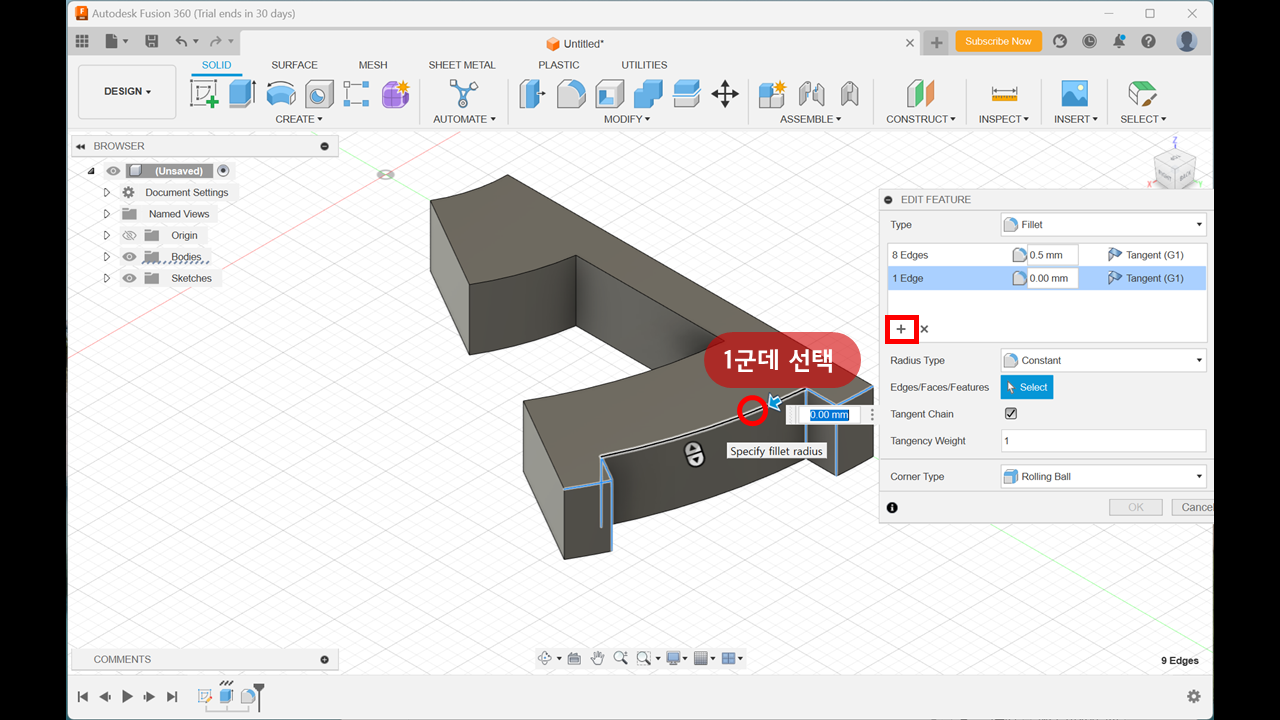Open the DESIGN workspace dropdown

127,91
